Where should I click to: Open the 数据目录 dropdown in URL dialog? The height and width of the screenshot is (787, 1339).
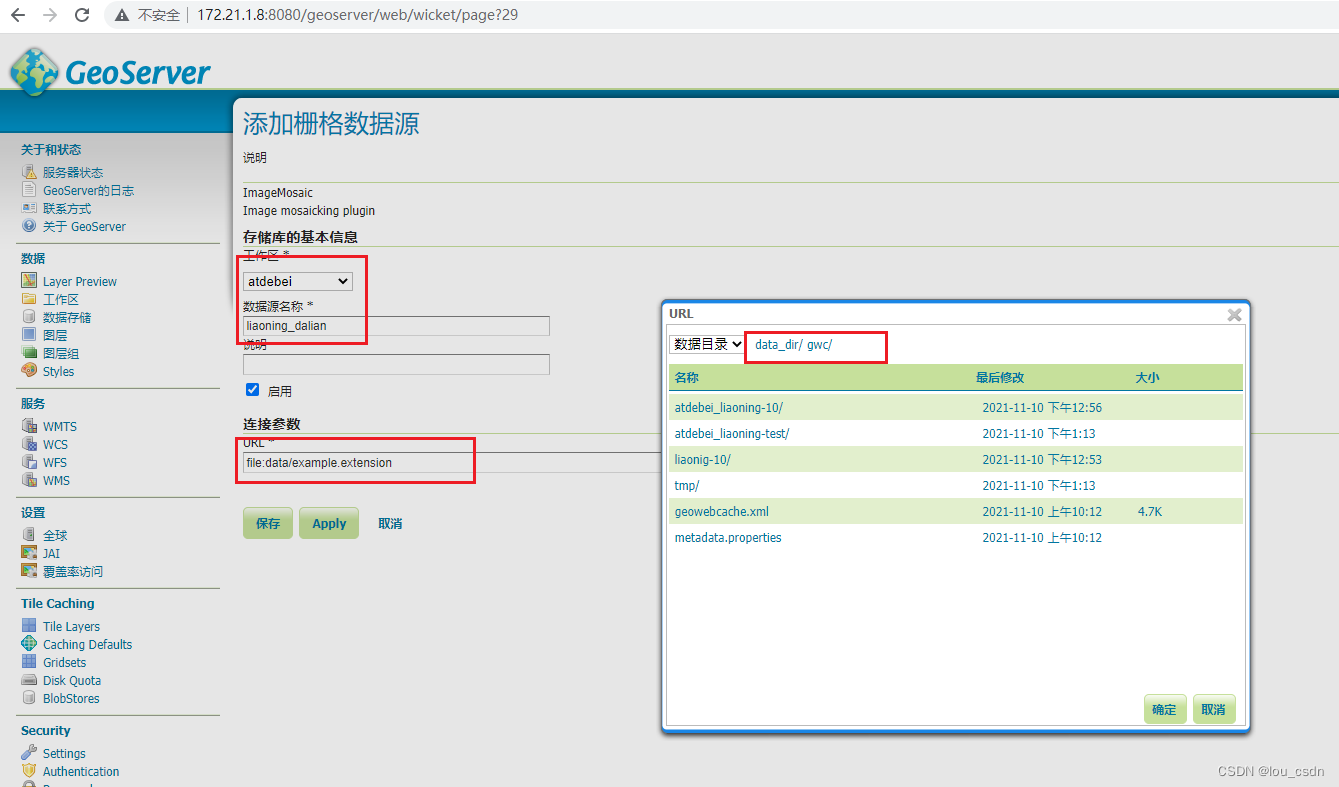pyautogui.click(x=707, y=344)
